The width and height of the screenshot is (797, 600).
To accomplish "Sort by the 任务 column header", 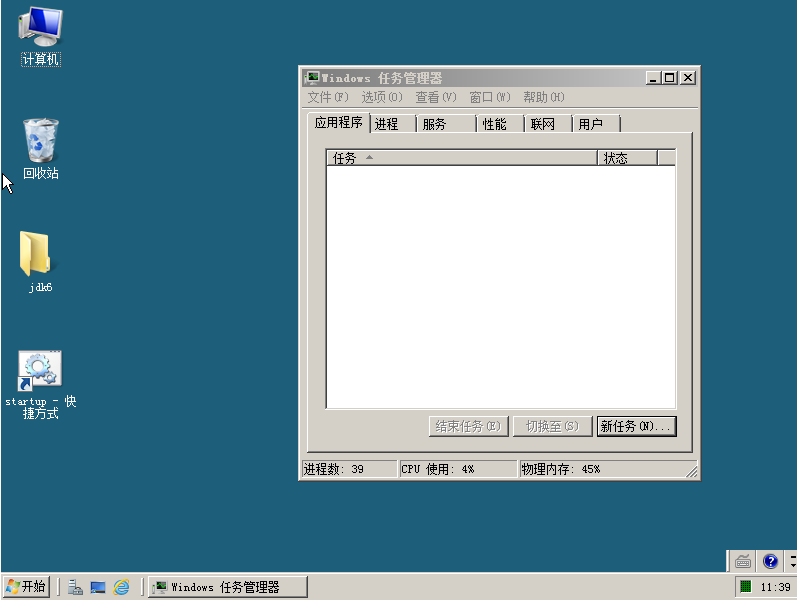I will 460,158.
